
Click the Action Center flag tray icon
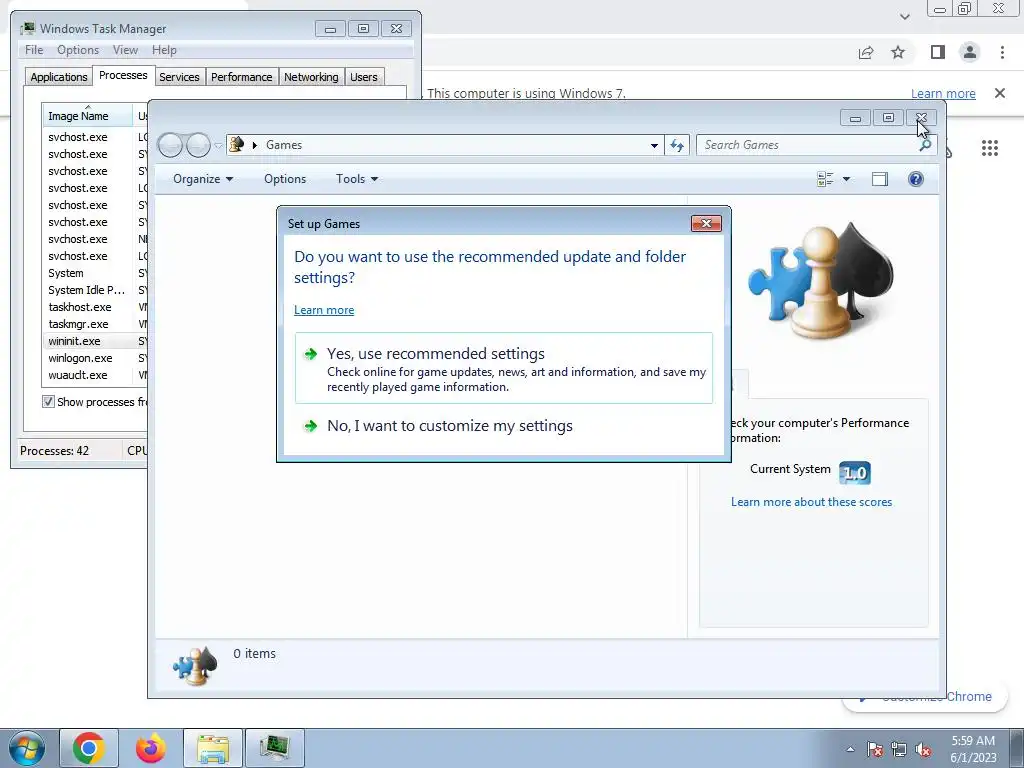pos(875,750)
